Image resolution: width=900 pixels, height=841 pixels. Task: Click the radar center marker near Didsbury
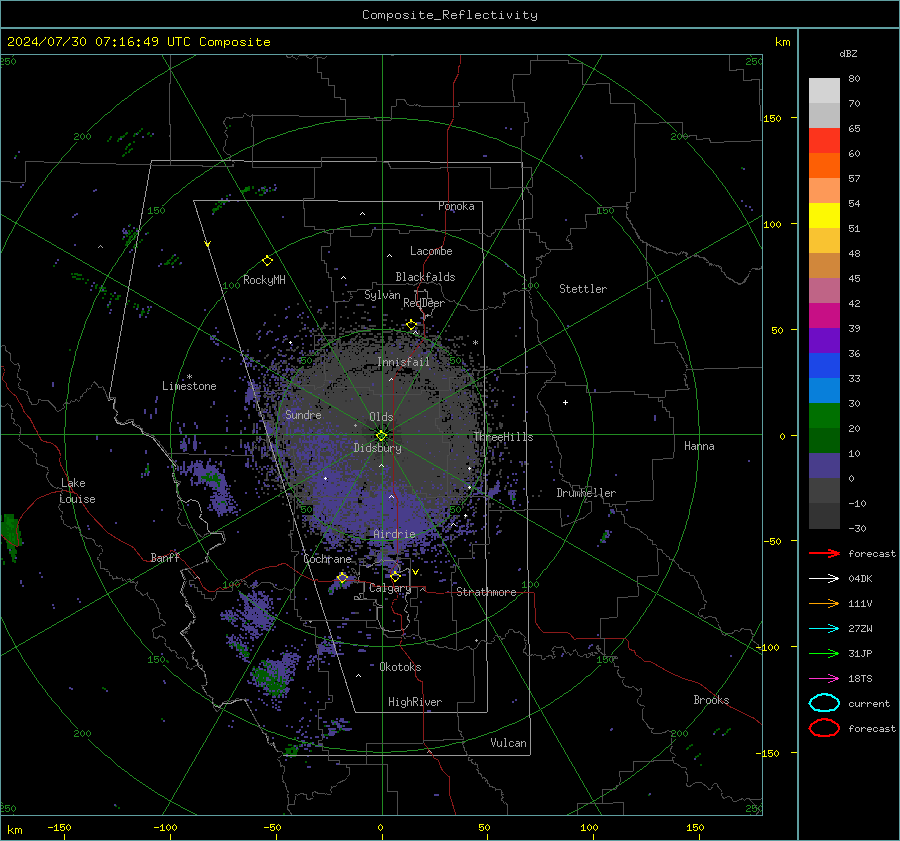click(382, 436)
